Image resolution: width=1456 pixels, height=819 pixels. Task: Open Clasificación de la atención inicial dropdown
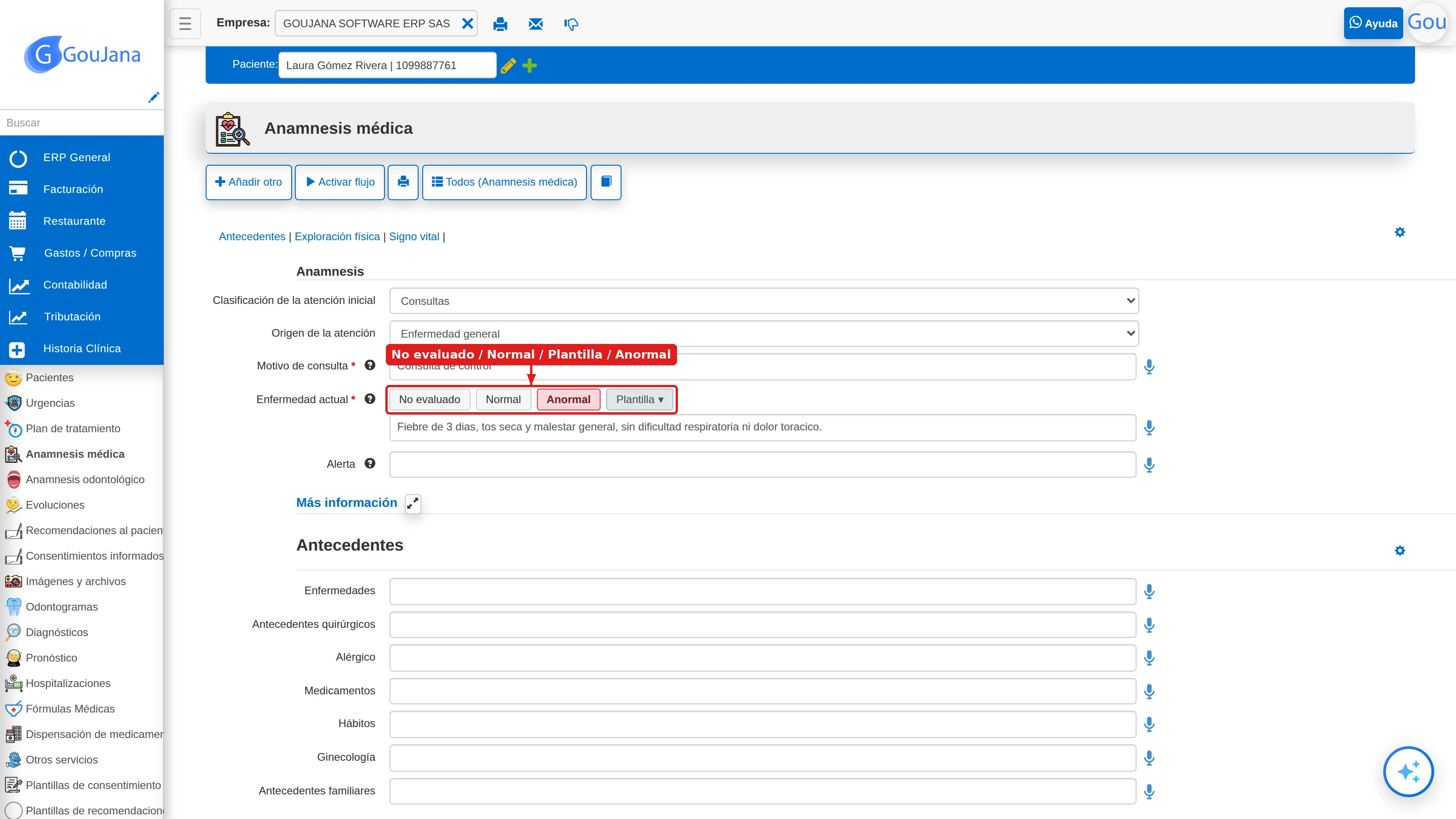(763, 301)
